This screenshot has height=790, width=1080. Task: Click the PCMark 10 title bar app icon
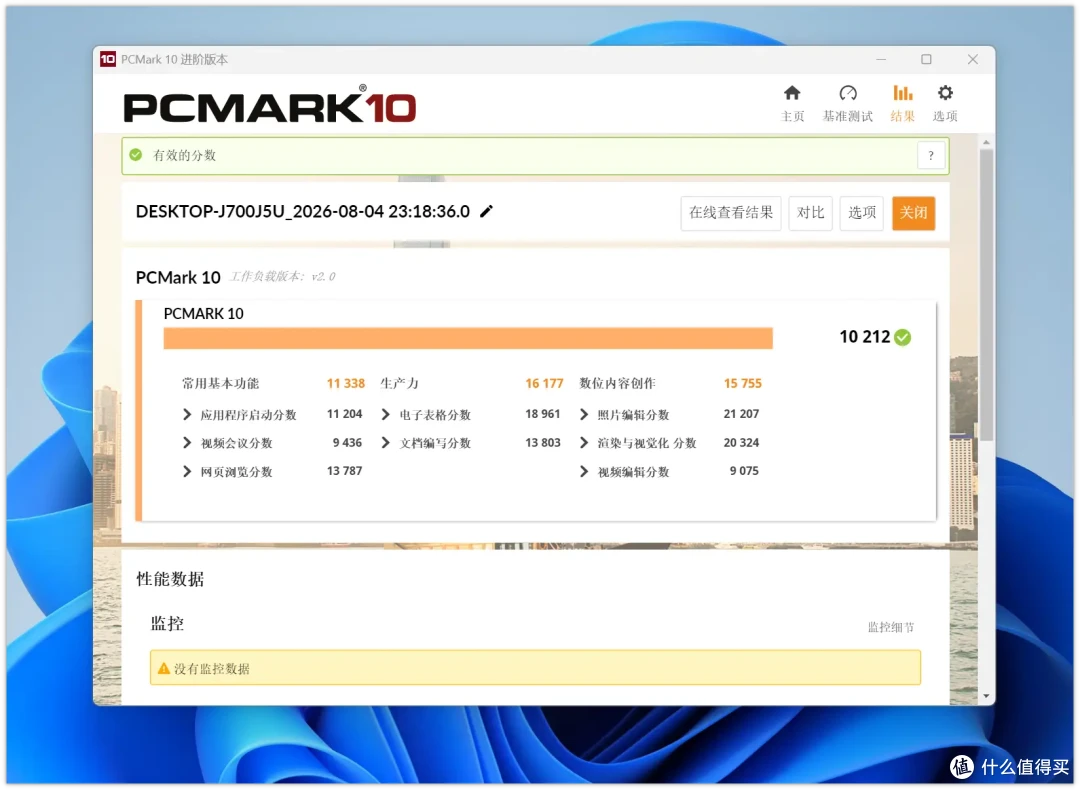coord(108,59)
